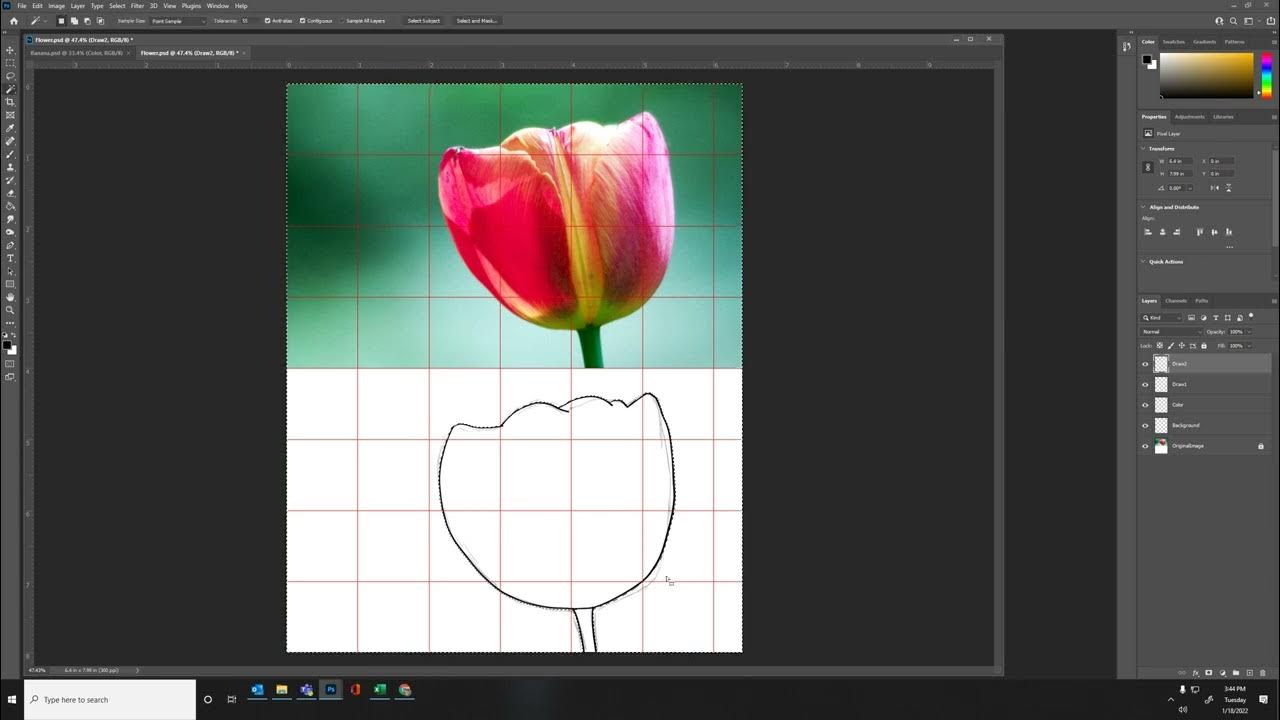1280x720 pixels.
Task: Toggle the layer filter on/off switch
Action: click(x=1251, y=316)
